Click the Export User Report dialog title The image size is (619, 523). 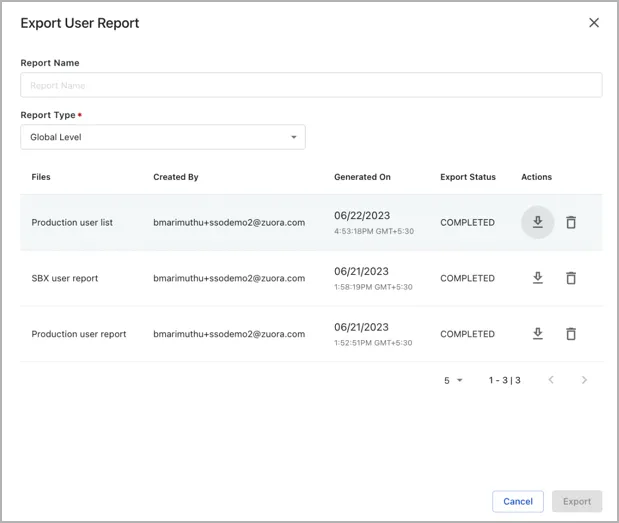[80, 23]
